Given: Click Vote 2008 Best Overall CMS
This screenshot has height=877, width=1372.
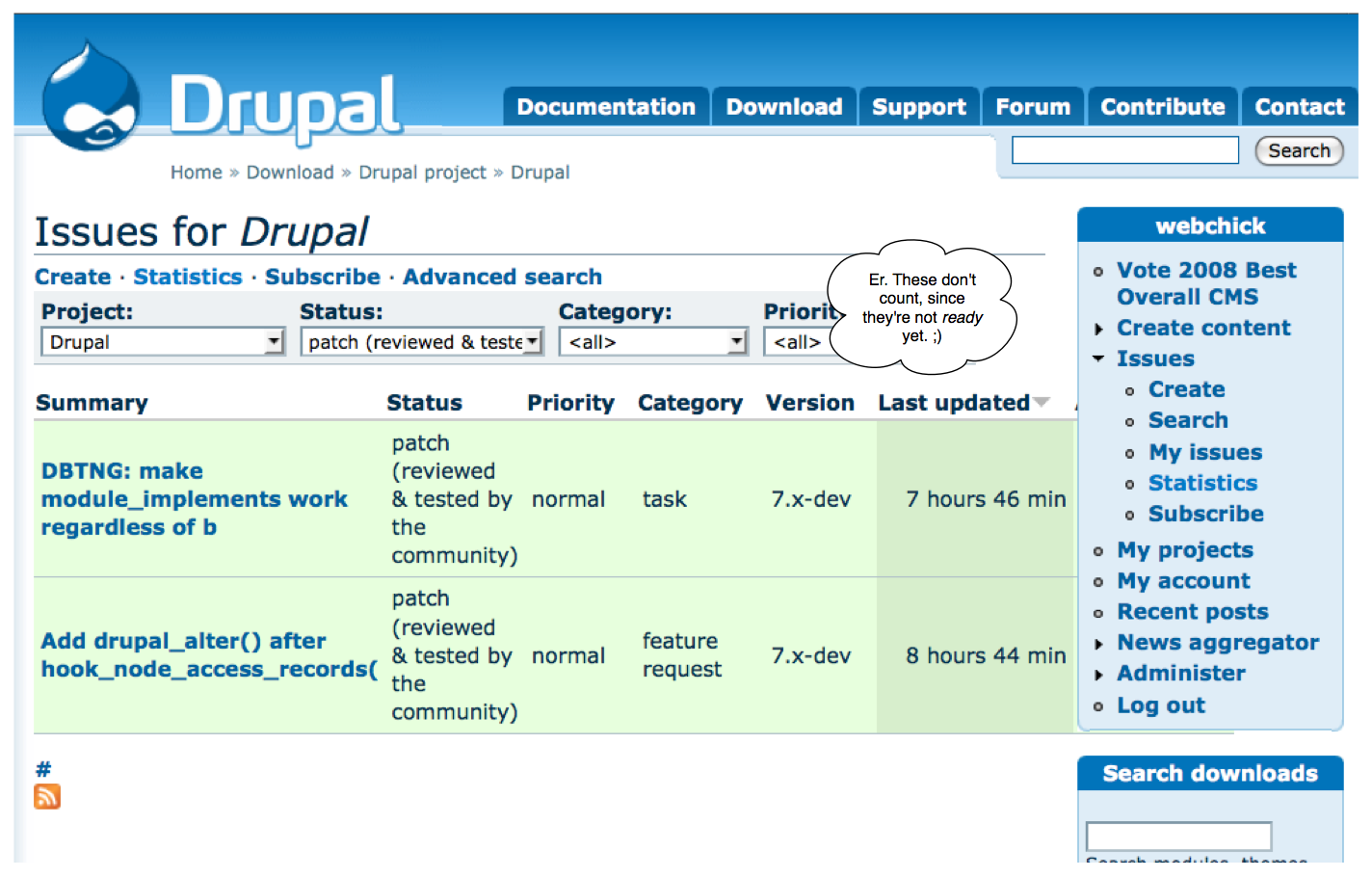Looking at the screenshot, I should (x=1206, y=283).
